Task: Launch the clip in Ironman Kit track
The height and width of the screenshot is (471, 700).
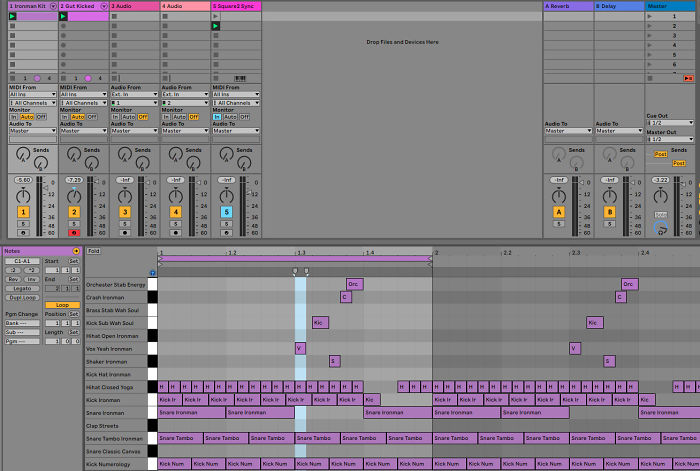Action: pyautogui.click(x=12, y=17)
